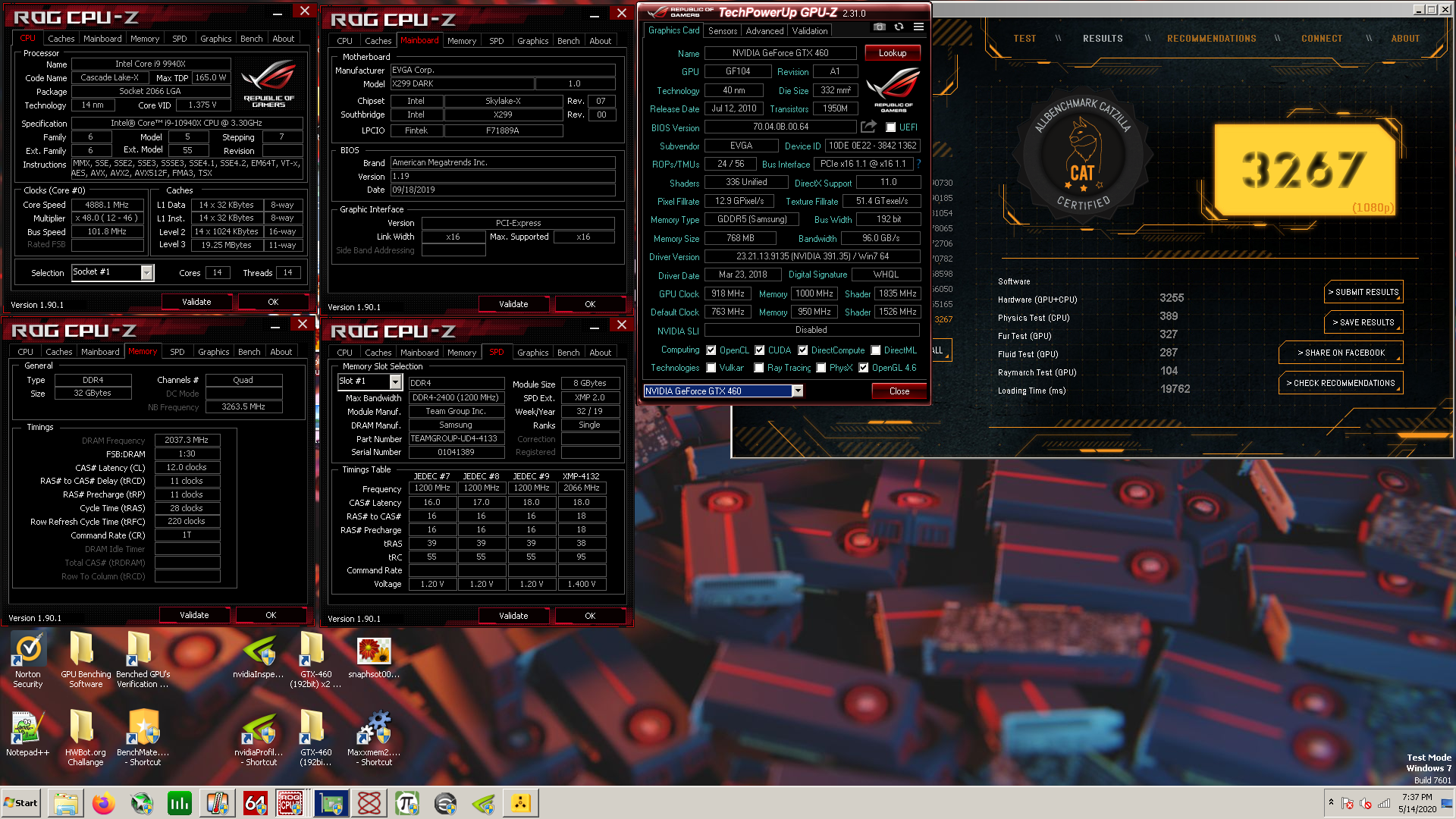Launch Notepad++ from desktop
Image resolution: width=1456 pixels, height=819 pixels.
[x=28, y=734]
